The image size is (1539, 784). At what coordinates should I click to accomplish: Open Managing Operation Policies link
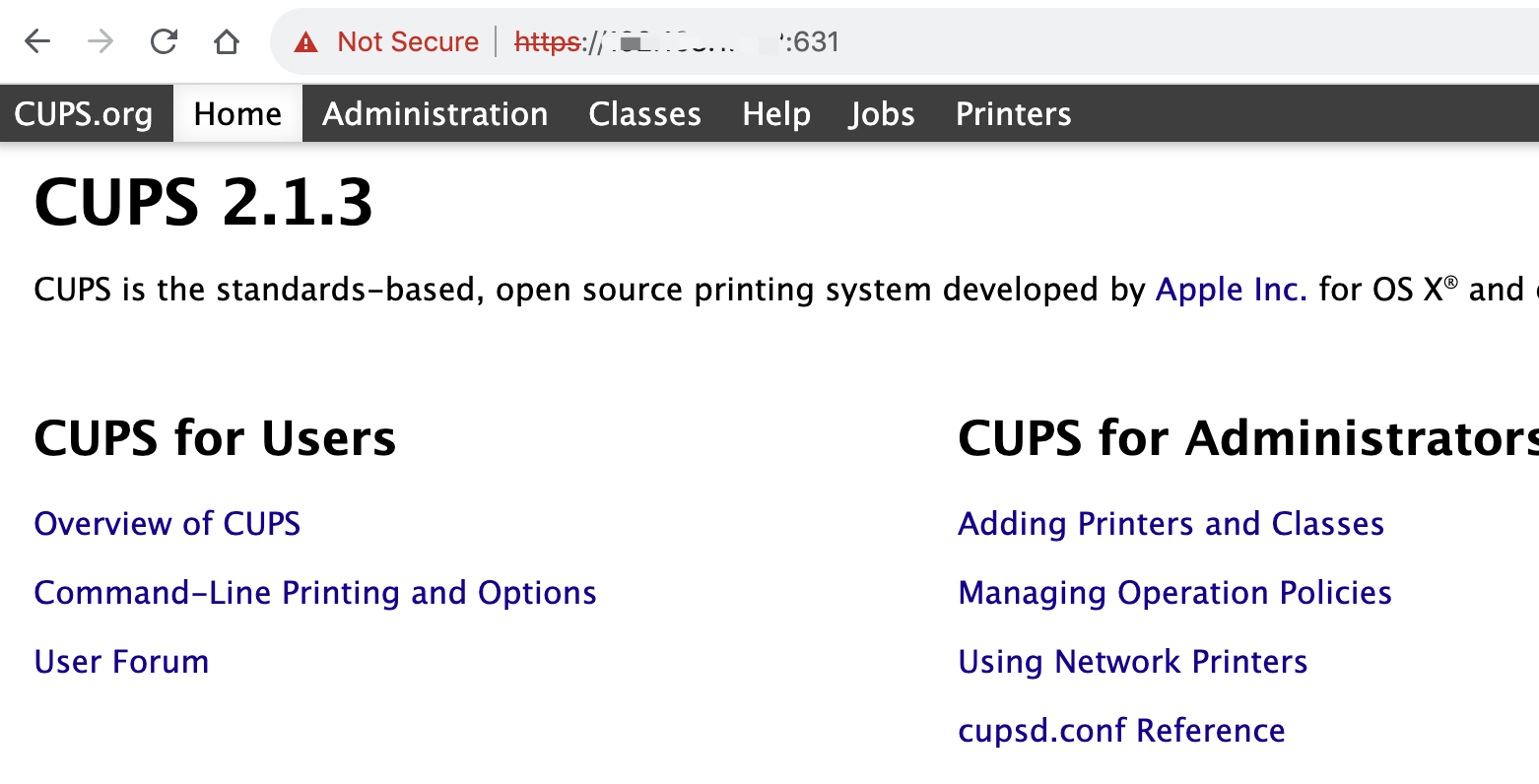point(1175,592)
